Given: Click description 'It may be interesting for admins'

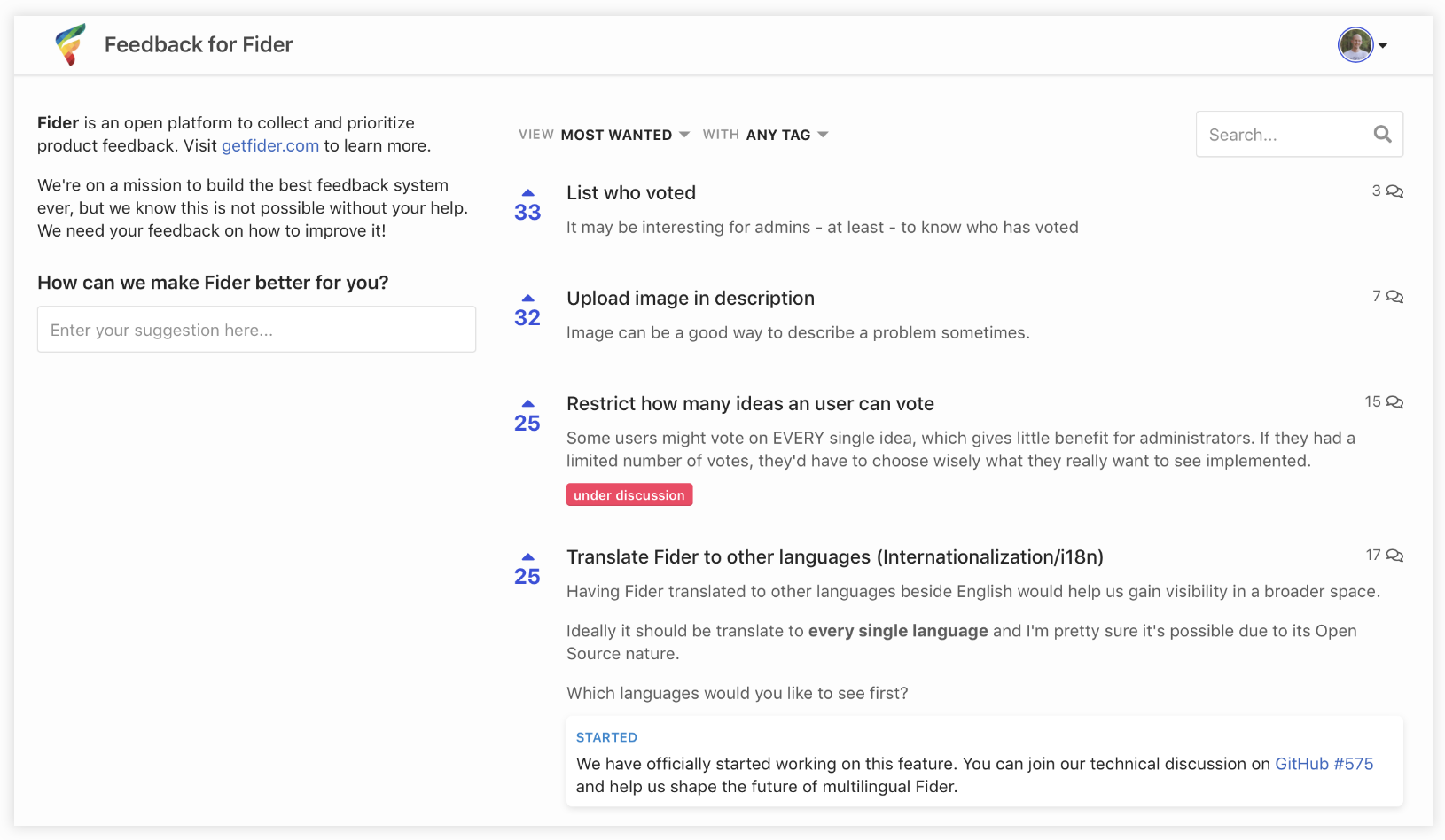Looking at the screenshot, I should coord(823,227).
